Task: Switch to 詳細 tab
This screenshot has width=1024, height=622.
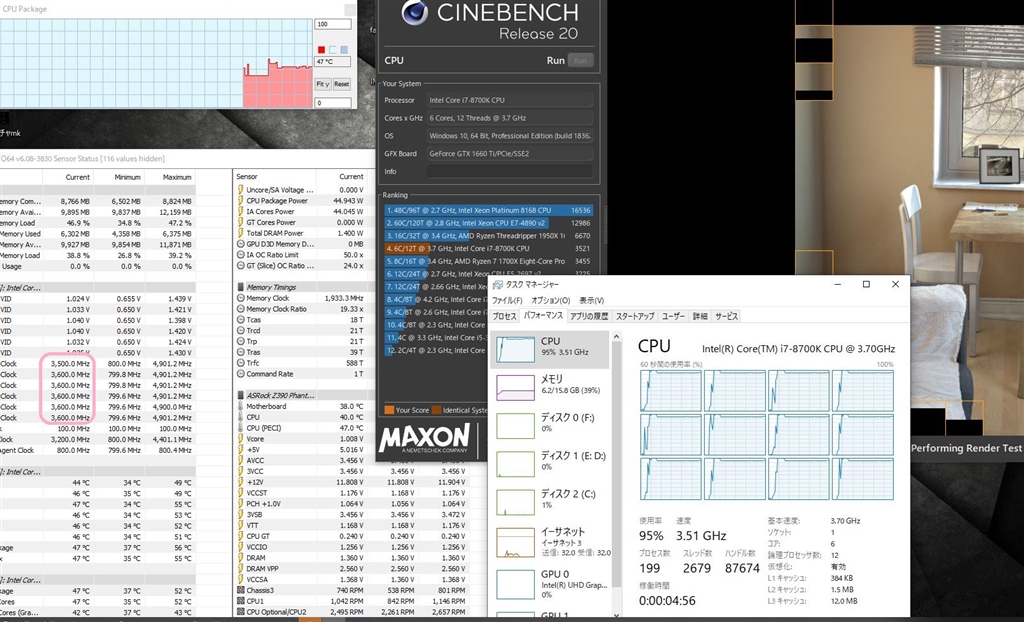Action: point(700,316)
